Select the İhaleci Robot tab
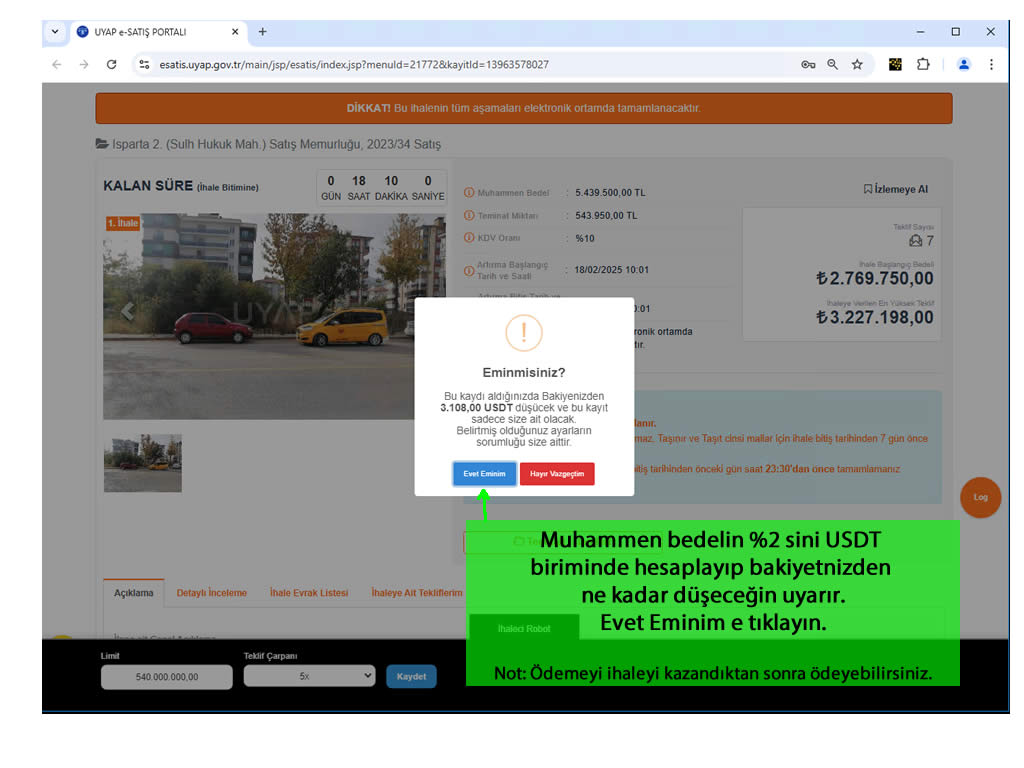The height and width of the screenshot is (768, 1024). (524, 628)
